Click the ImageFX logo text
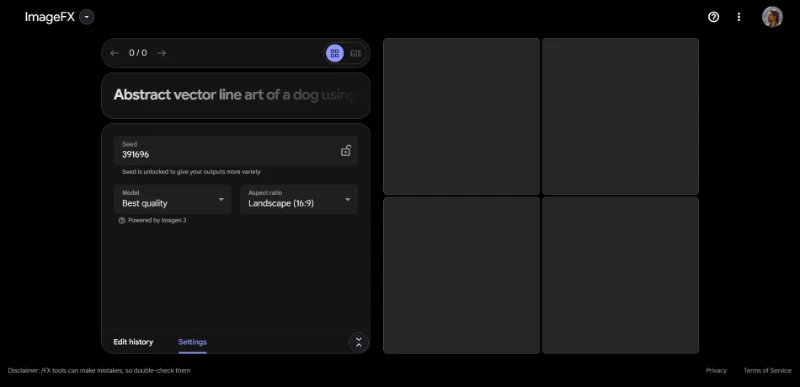The width and height of the screenshot is (800, 387). coord(49,17)
